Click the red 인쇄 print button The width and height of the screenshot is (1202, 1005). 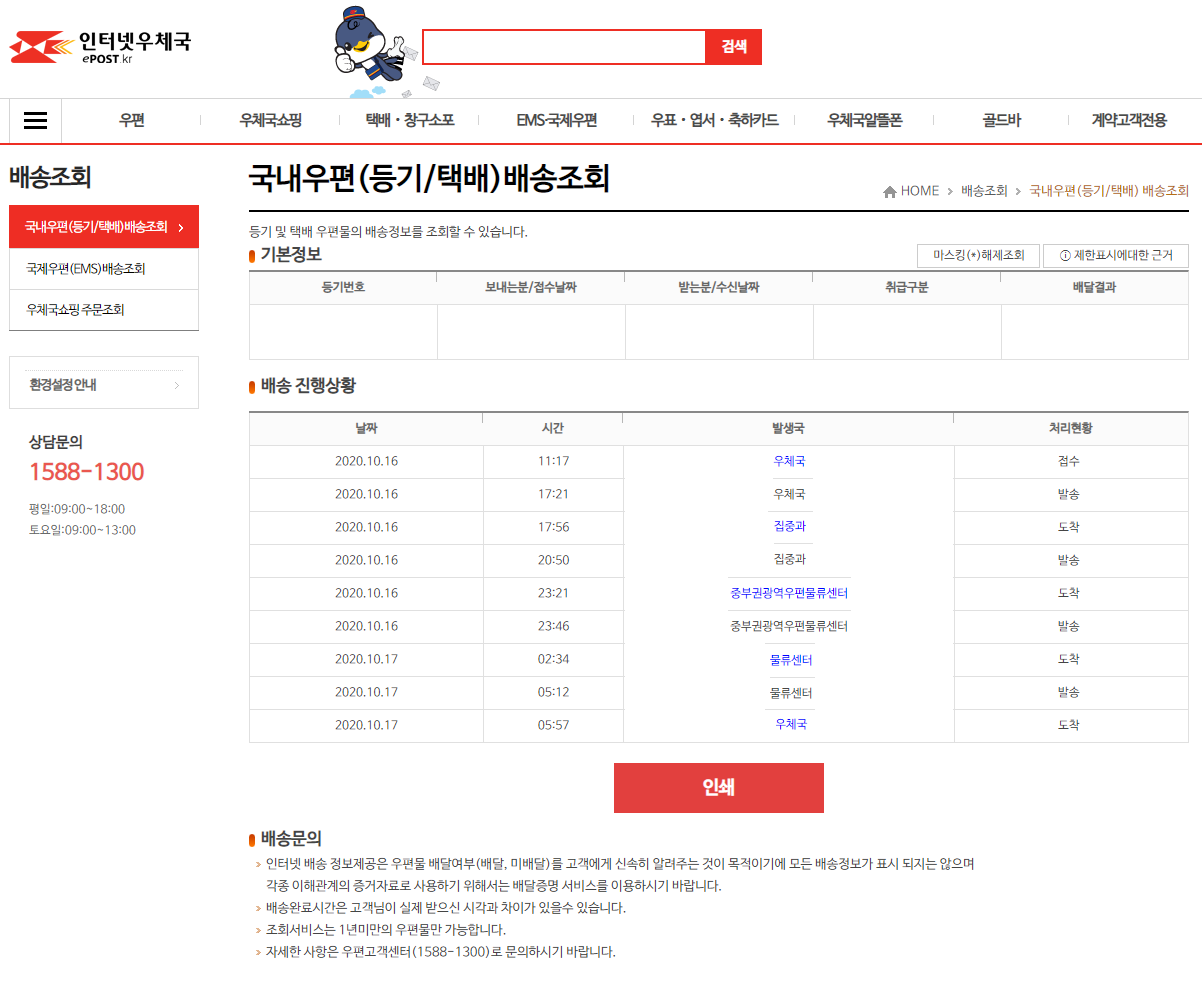coord(719,788)
